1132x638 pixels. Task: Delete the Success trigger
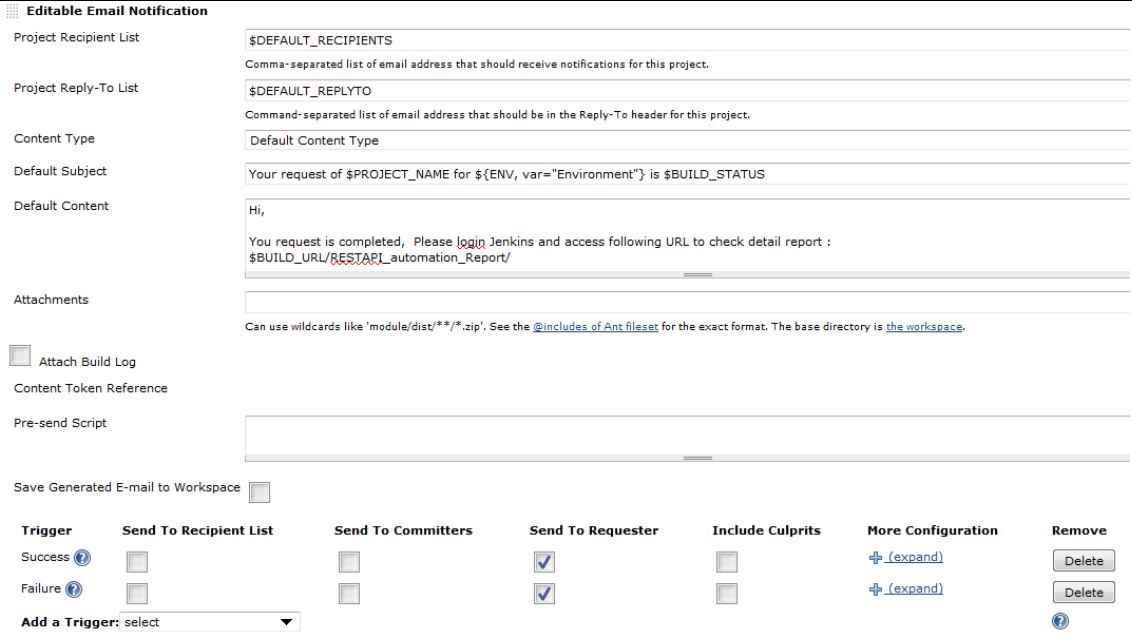click(x=1083, y=561)
